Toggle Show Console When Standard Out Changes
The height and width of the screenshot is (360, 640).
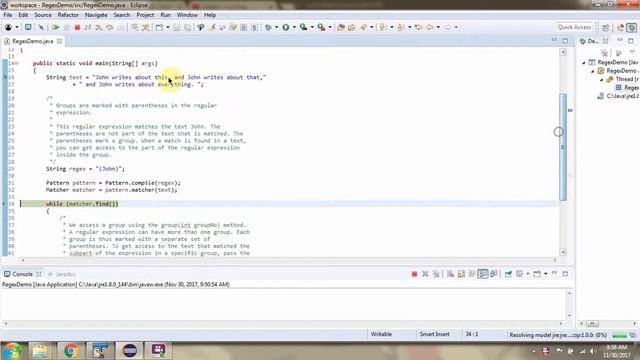[x=483, y=274]
